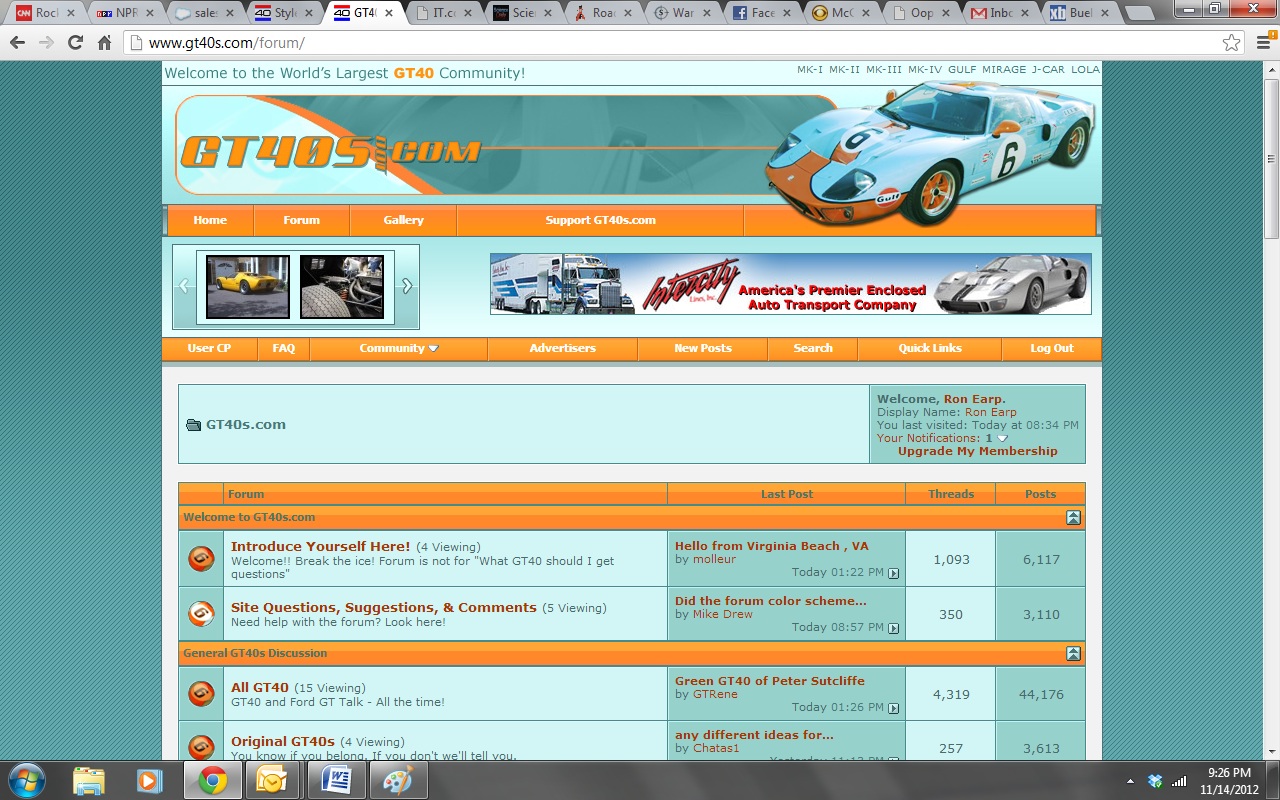
Task: Switch to the Gmail Inbox browser tab
Action: pyautogui.click(x=1003, y=13)
